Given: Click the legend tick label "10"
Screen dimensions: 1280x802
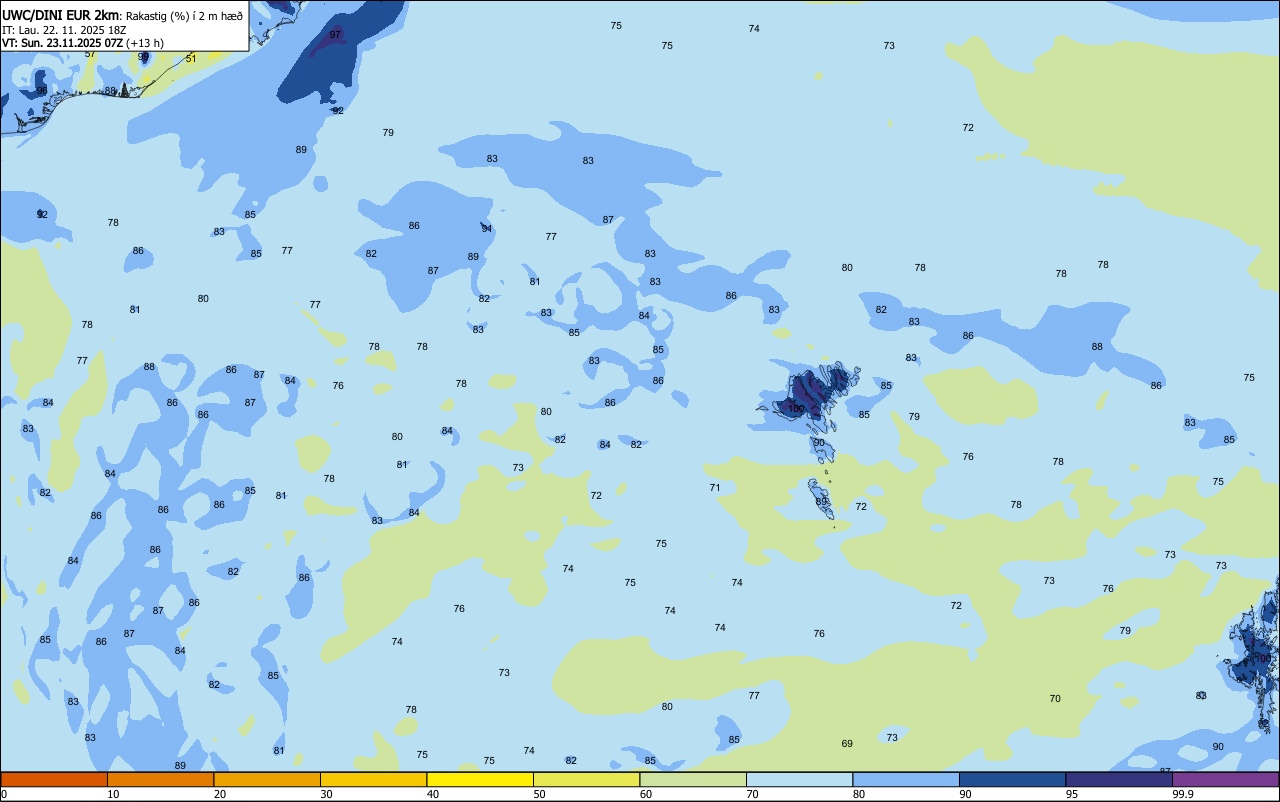Looking at the screenshot, I should point(113,794).
